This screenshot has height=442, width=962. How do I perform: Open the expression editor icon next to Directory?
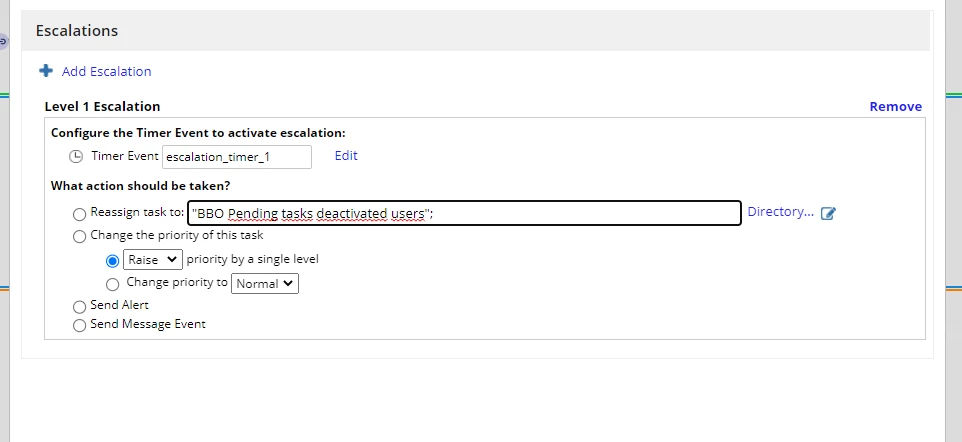tap(828, 213)
